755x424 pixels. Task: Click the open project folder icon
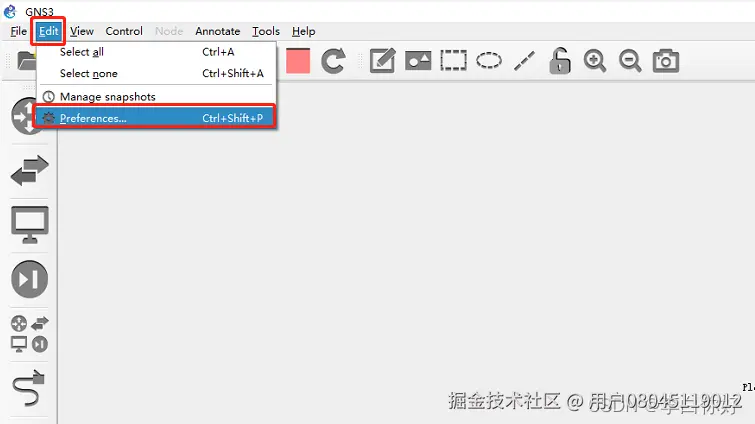click(26, 61)
